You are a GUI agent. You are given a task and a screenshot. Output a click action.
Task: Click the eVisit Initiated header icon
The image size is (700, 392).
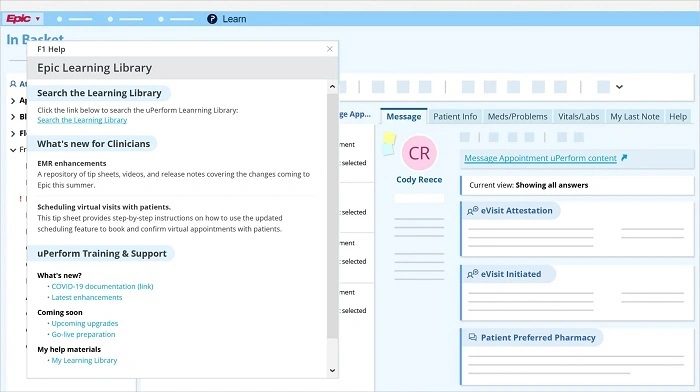[473, 274]
